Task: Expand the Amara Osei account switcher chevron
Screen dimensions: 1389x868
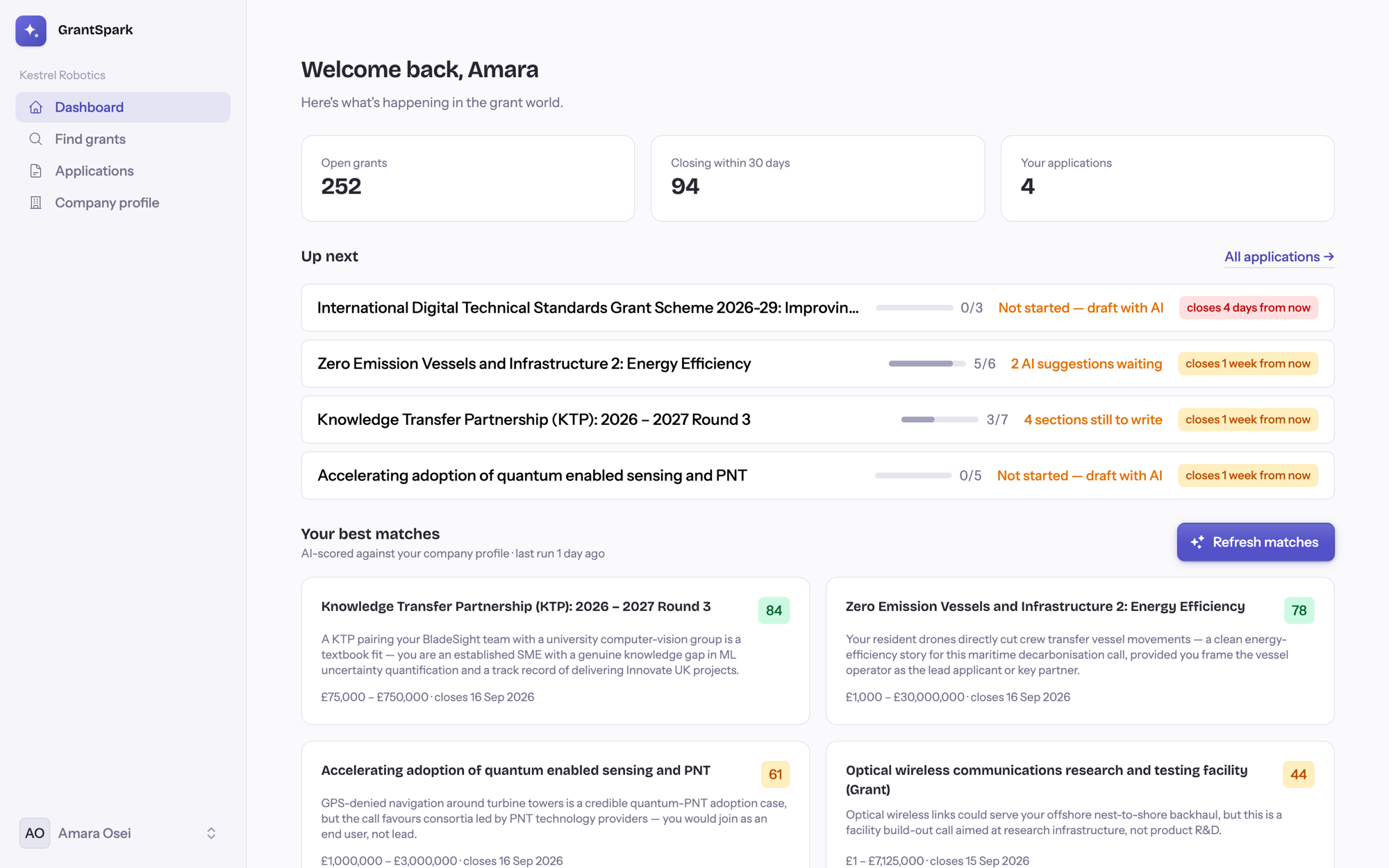Action: [x=211, y=833]
